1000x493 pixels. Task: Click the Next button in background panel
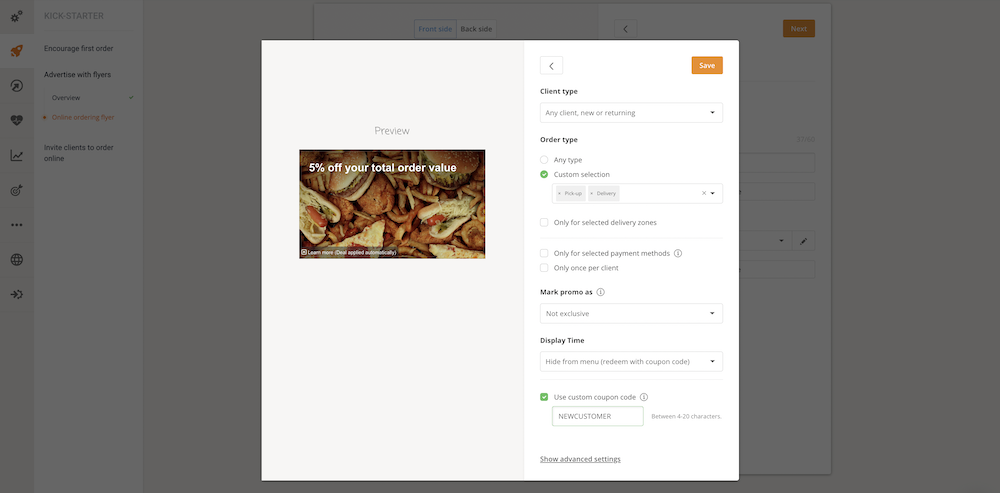pyautogui.click(x=798, y=29)
